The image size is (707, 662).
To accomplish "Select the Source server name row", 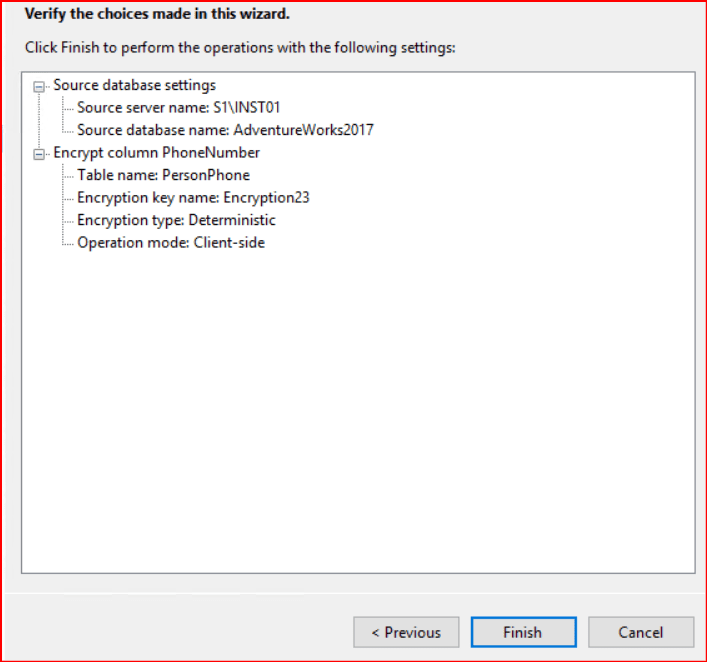I will coord(171,108).
